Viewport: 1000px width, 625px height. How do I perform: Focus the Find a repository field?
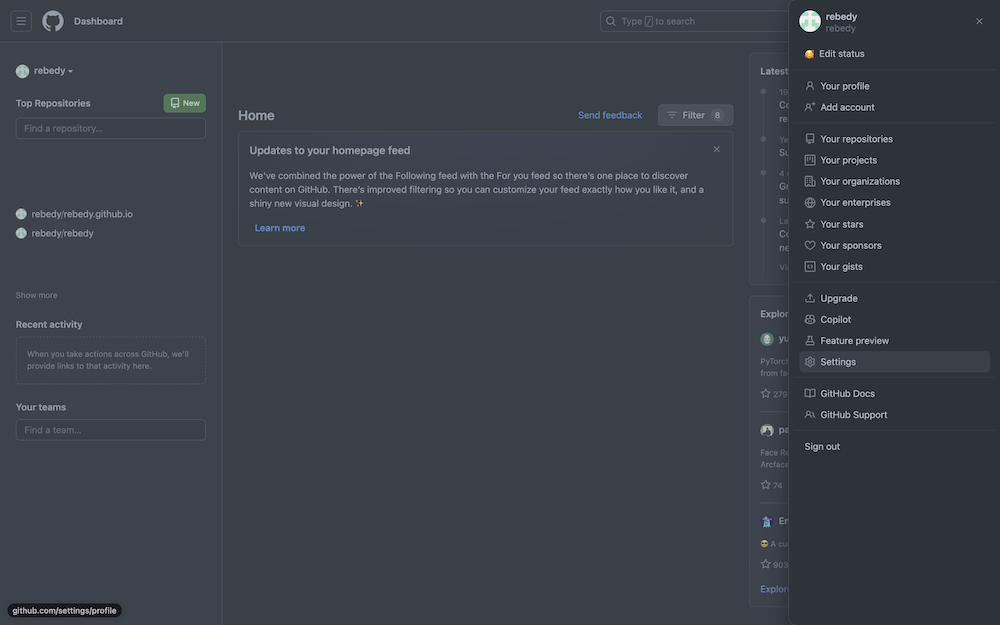111,128
